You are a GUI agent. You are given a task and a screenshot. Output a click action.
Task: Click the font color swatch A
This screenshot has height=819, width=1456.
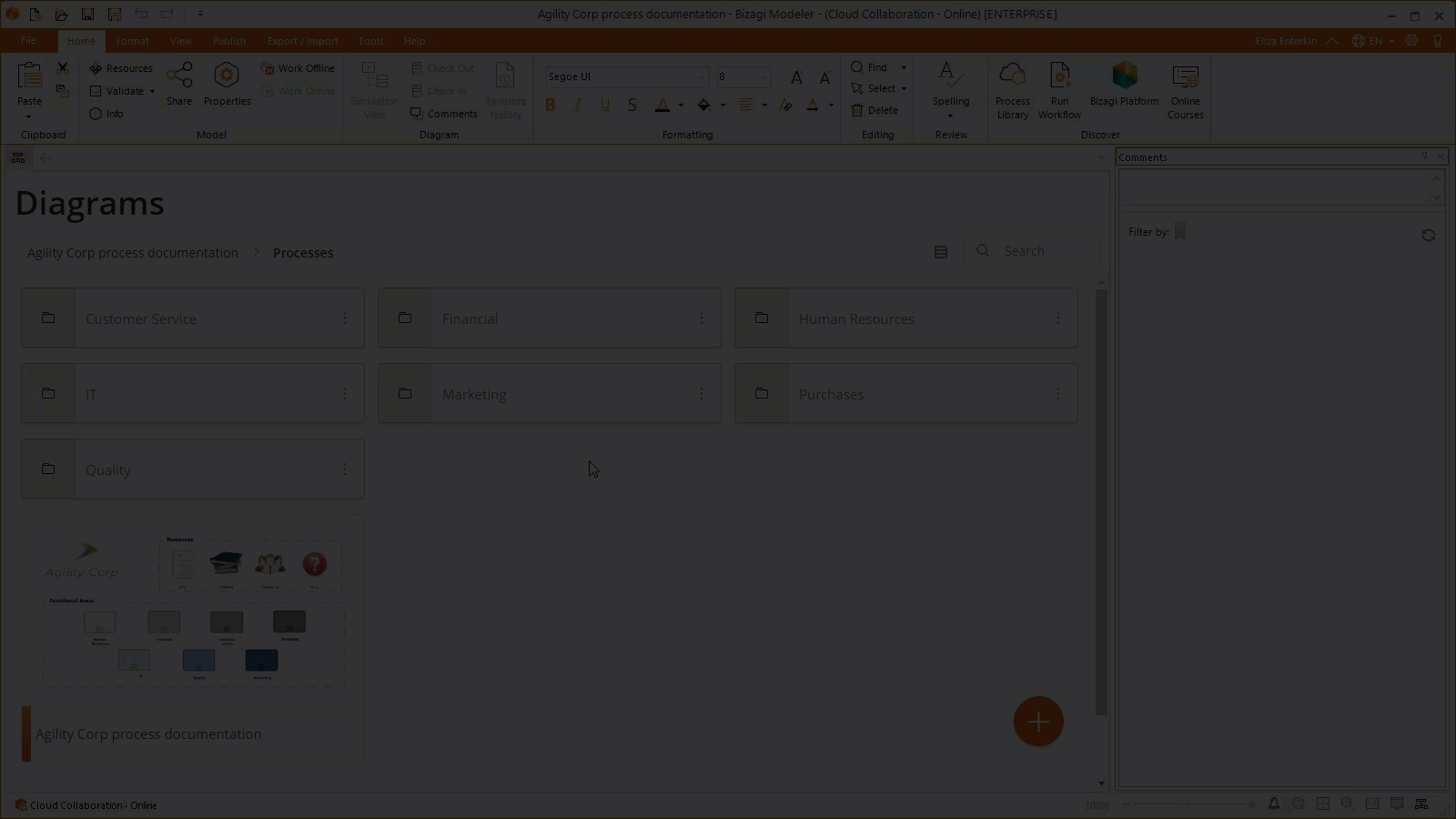coord(662,106)
